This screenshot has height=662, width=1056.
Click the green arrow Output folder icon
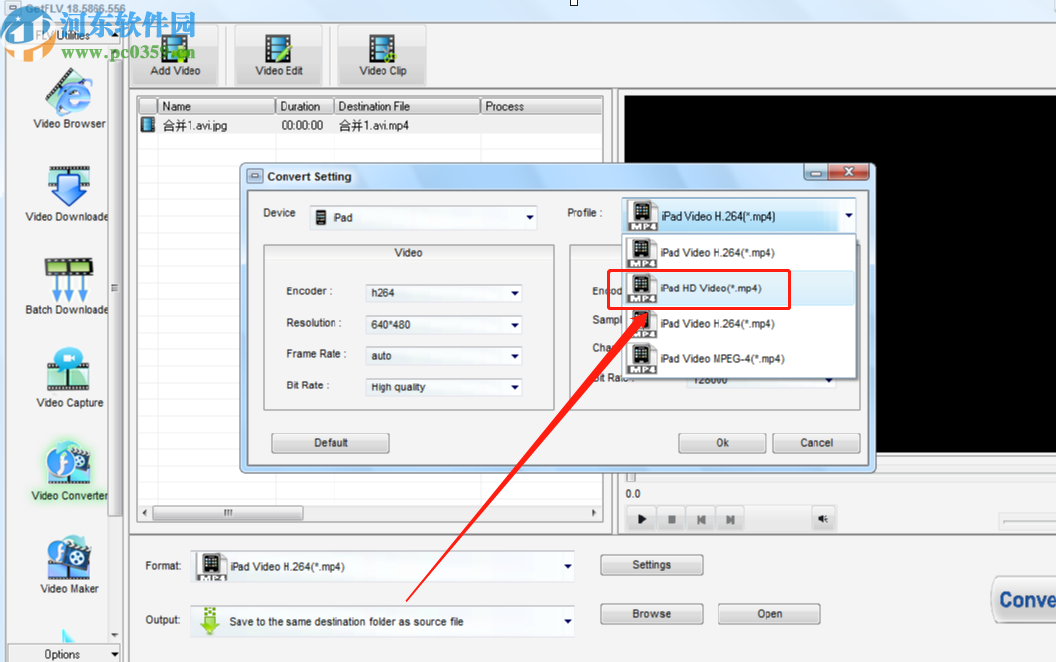pos(210,620)
